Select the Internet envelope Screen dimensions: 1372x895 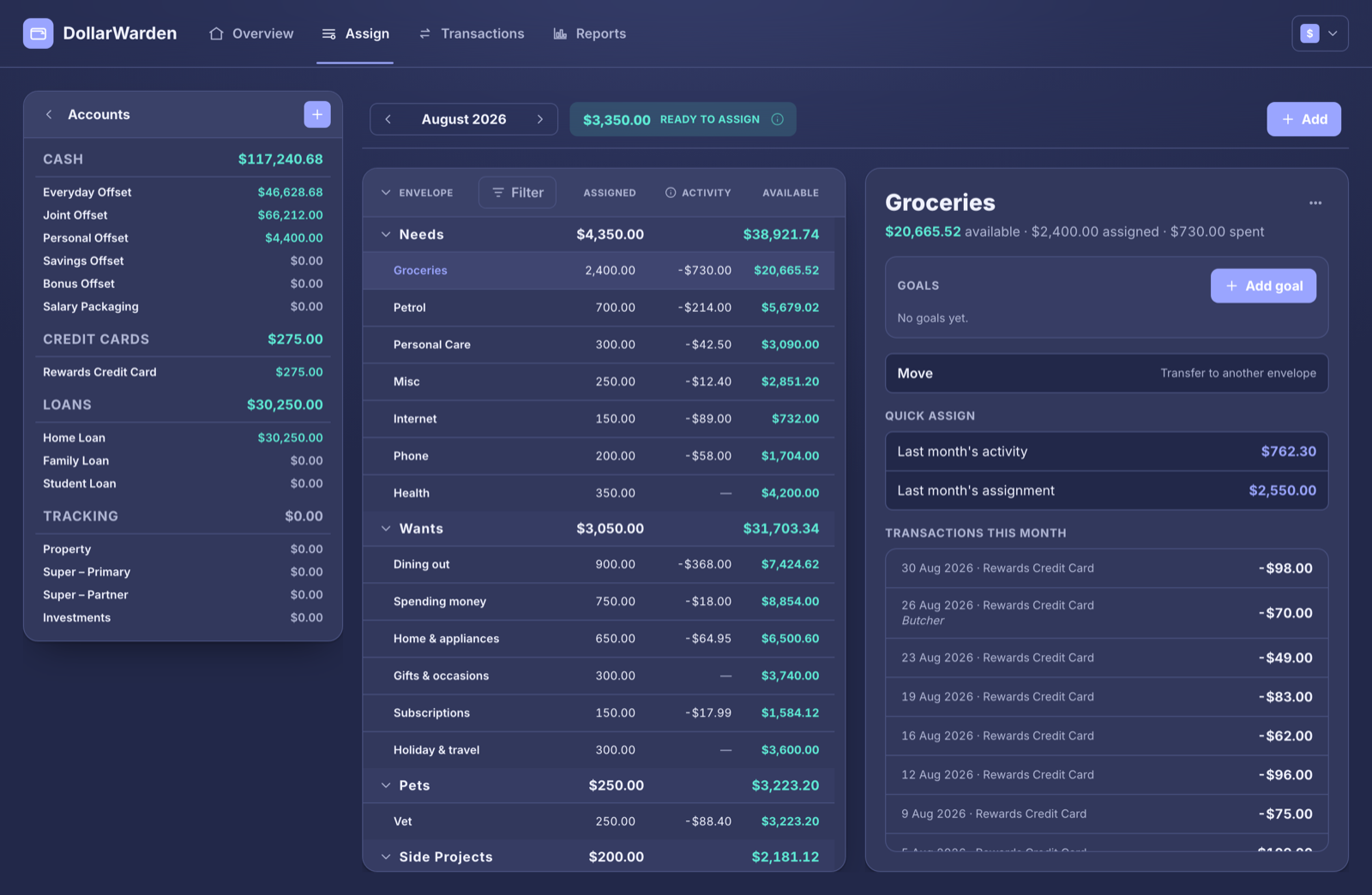click(x=599, y=418)
